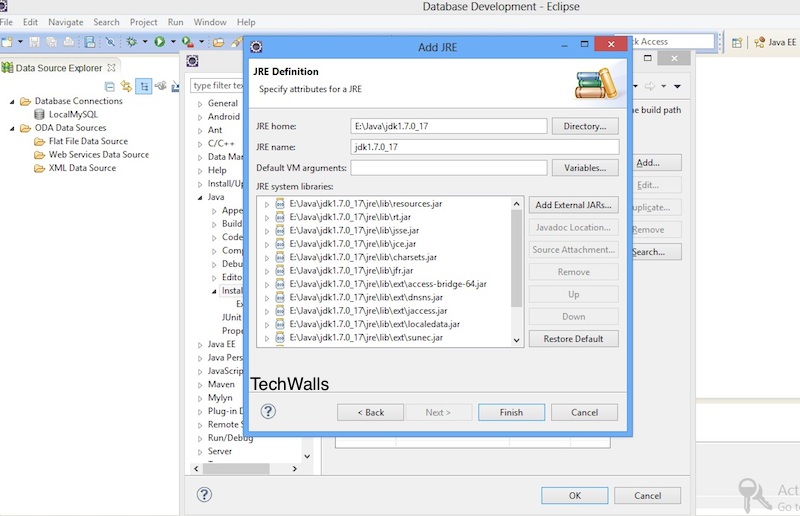
Task: Click the JRE home path field
Action: [448, 126]
